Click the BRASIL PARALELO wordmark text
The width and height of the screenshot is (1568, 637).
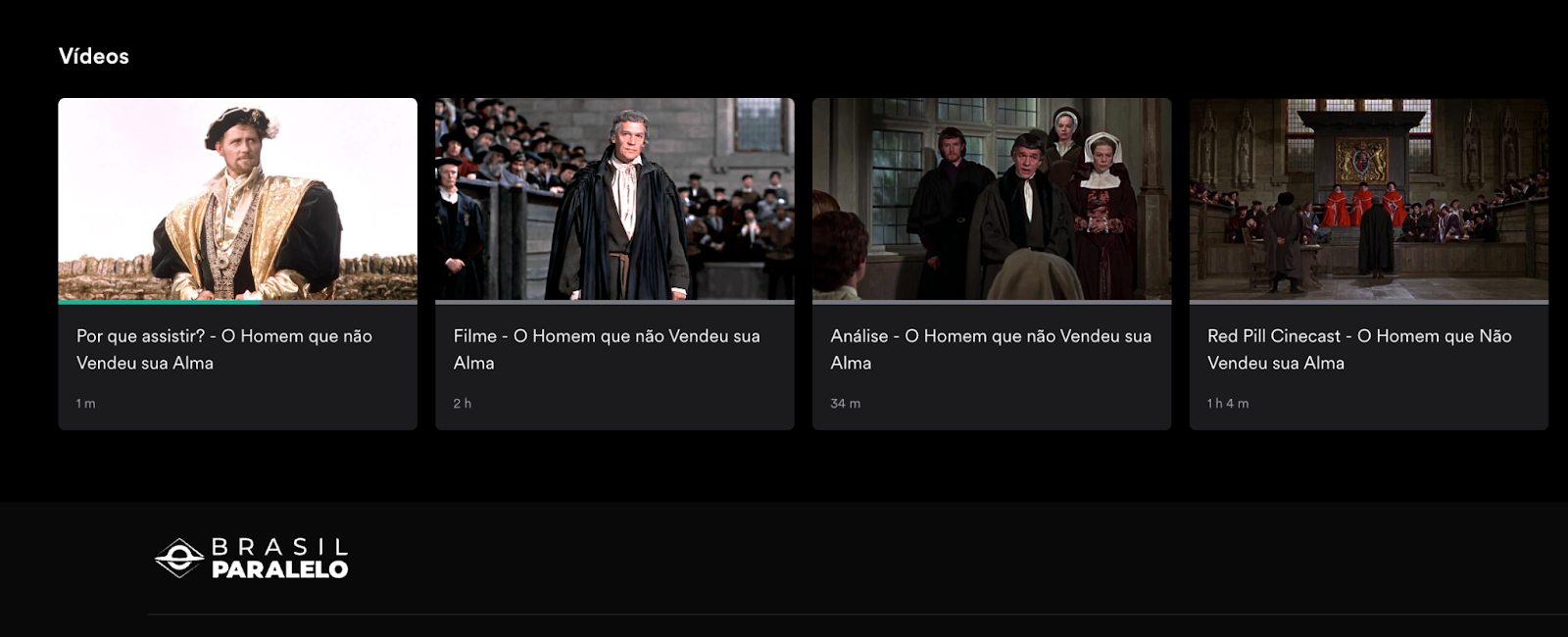pyautogui.click(x=280, y=559)
